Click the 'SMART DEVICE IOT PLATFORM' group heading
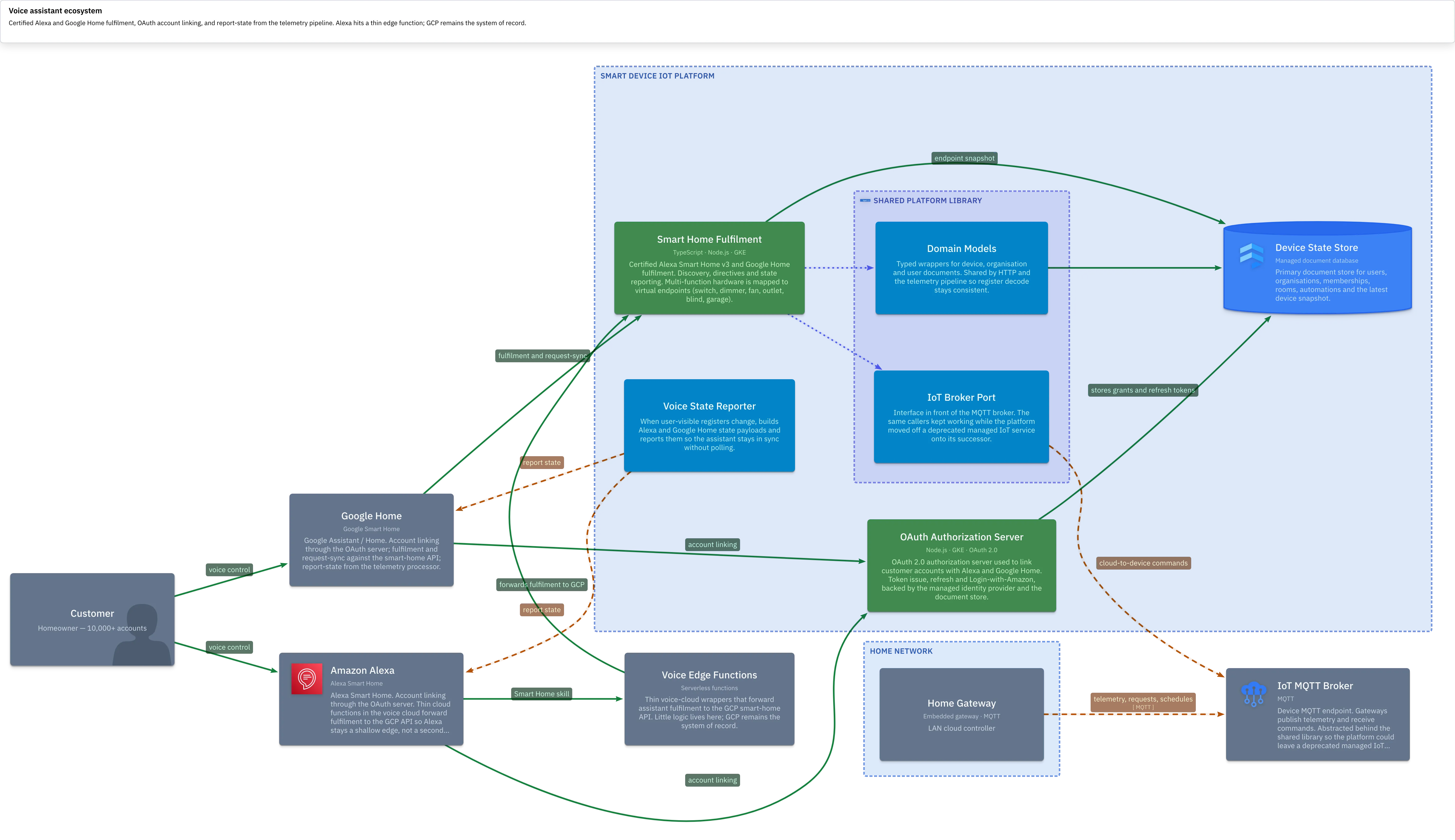The height and width of the screenshot is (840, 1455). coord(657,76)
